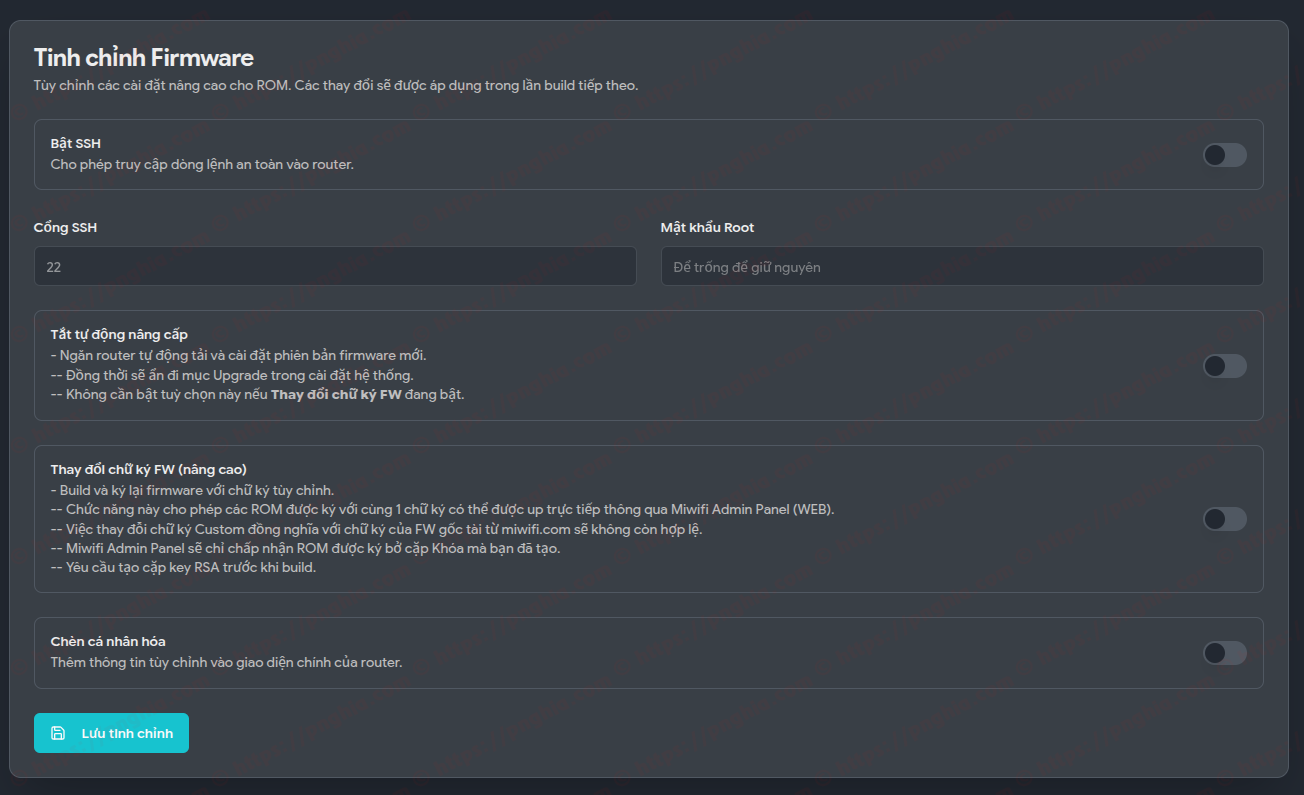Click the Chèn cá nhân hóa description text

[228, 661]
